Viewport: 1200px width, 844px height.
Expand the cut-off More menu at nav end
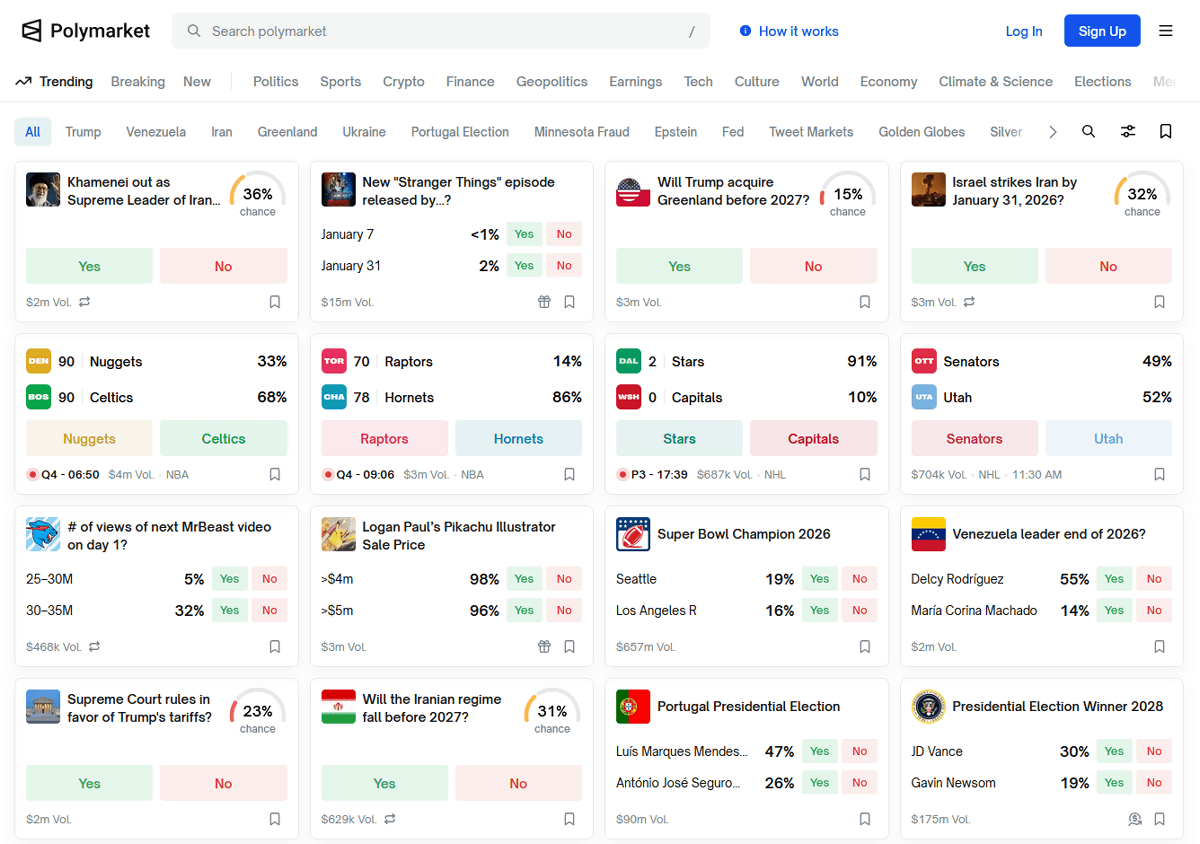pyautogui.click(x=1164, y=82)
